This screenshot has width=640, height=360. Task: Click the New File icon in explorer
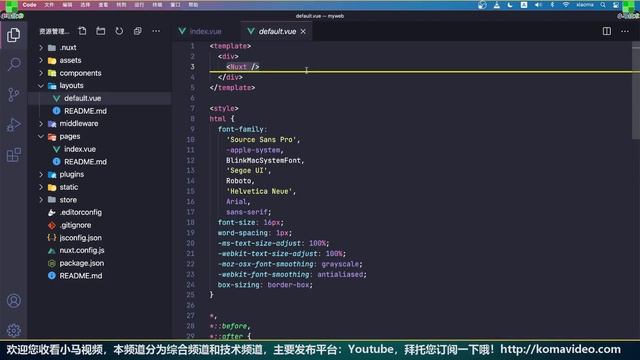(82, 31)
